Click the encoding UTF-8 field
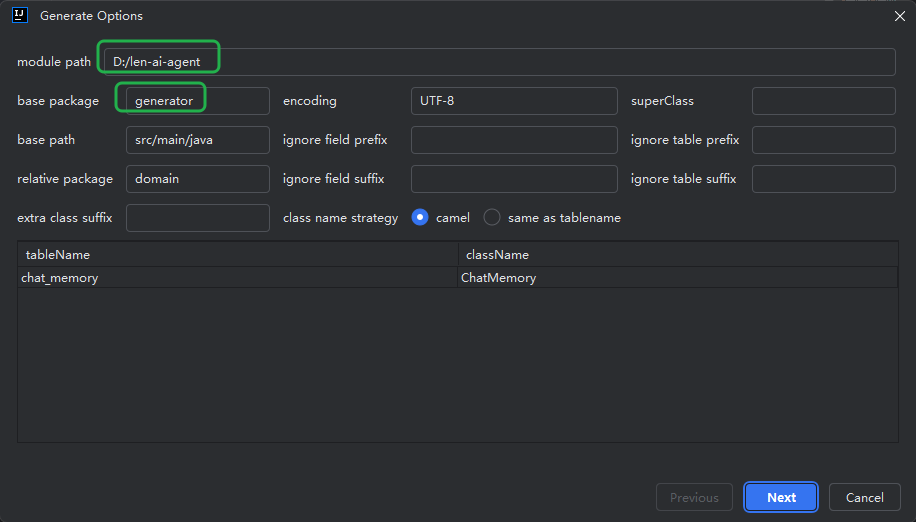 tap(514, 101)
